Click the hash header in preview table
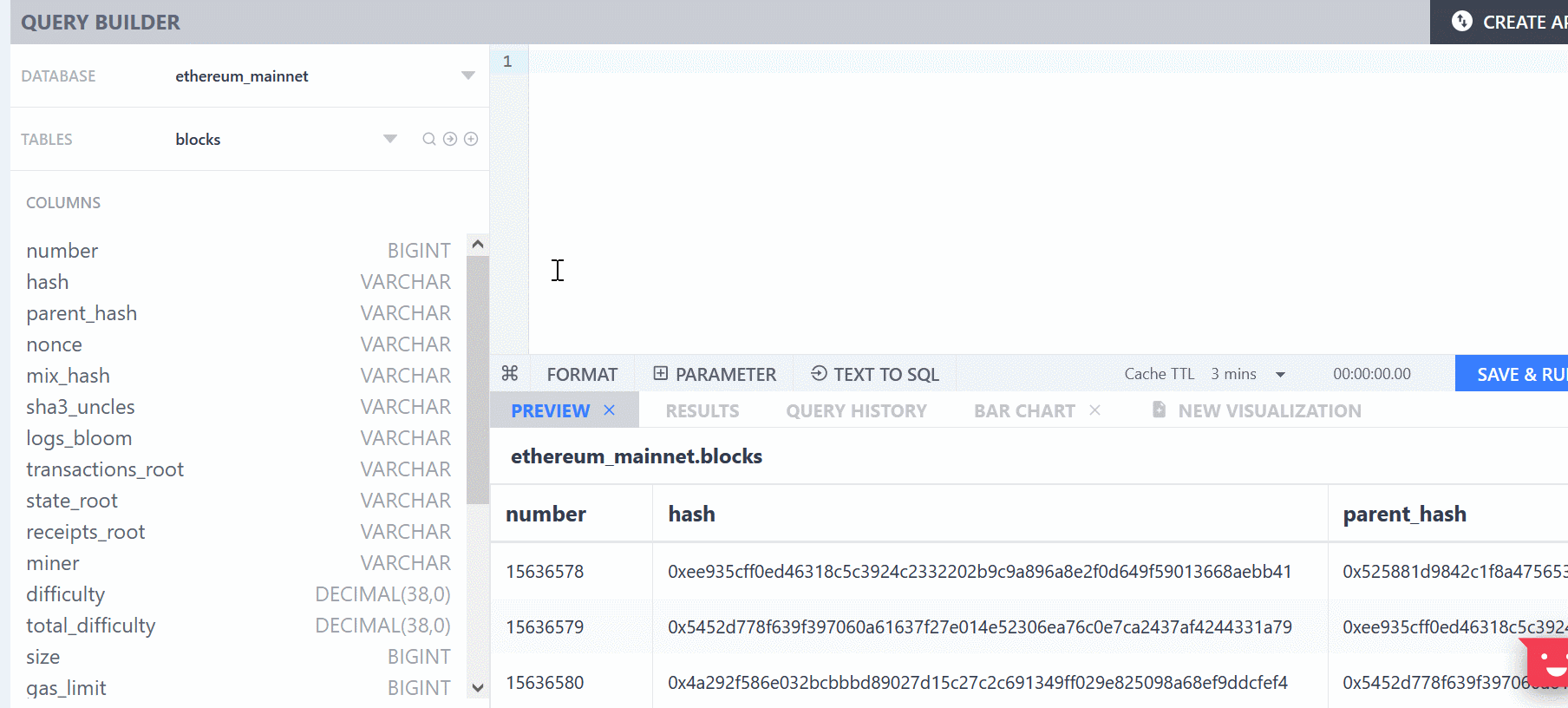The image size is (1568, 708). tap(691, 515)
